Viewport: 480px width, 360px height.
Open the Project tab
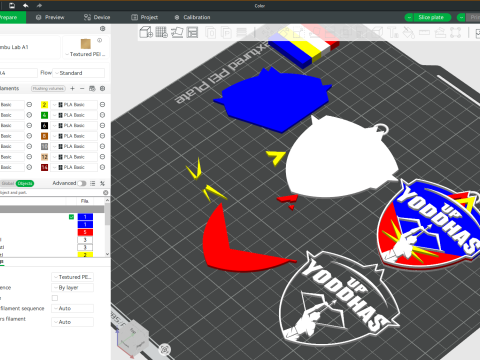pos(144,17)
